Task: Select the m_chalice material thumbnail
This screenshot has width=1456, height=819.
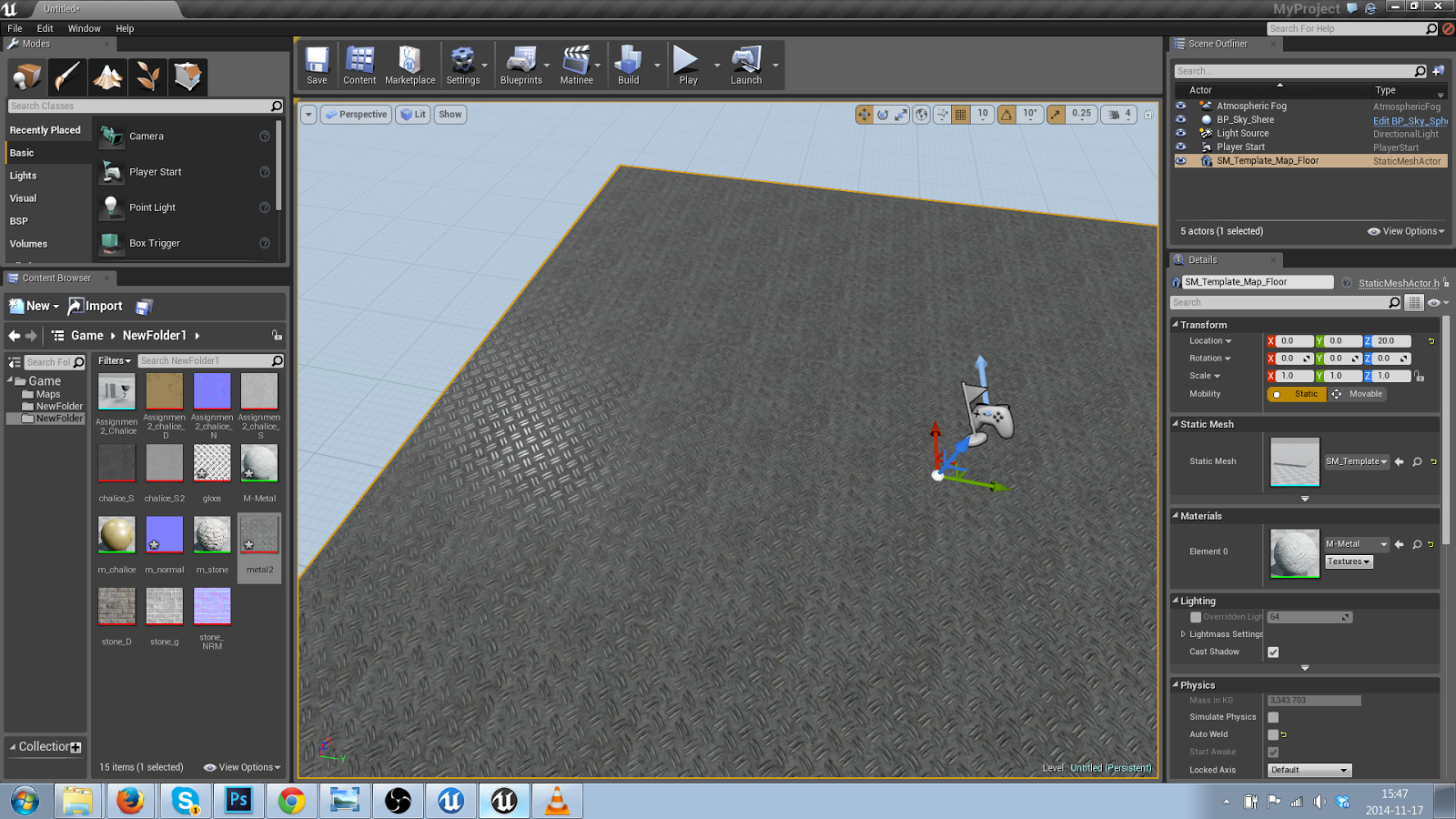Action: click(x=116, y=535)
